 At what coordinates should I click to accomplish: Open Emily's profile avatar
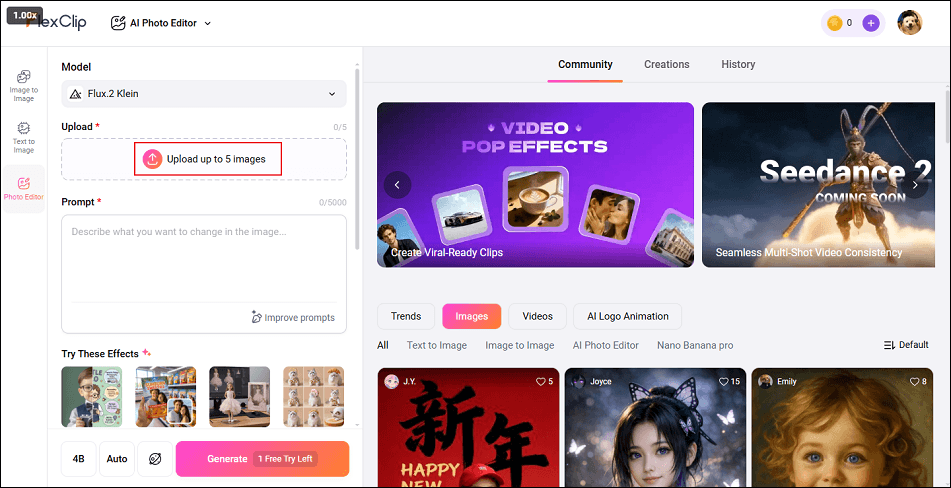point(766,381)
